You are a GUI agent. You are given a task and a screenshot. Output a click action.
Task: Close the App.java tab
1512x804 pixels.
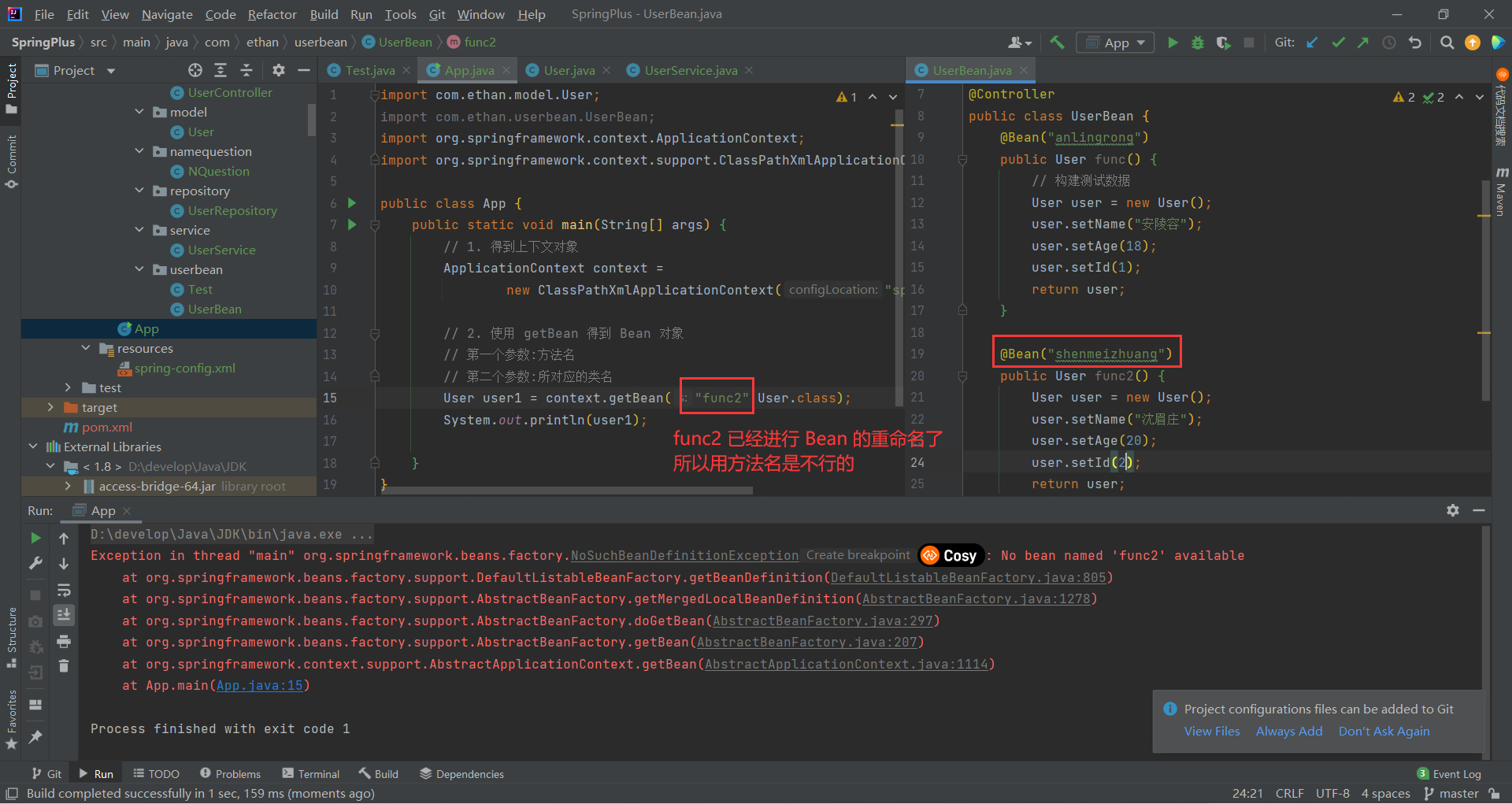506,70
